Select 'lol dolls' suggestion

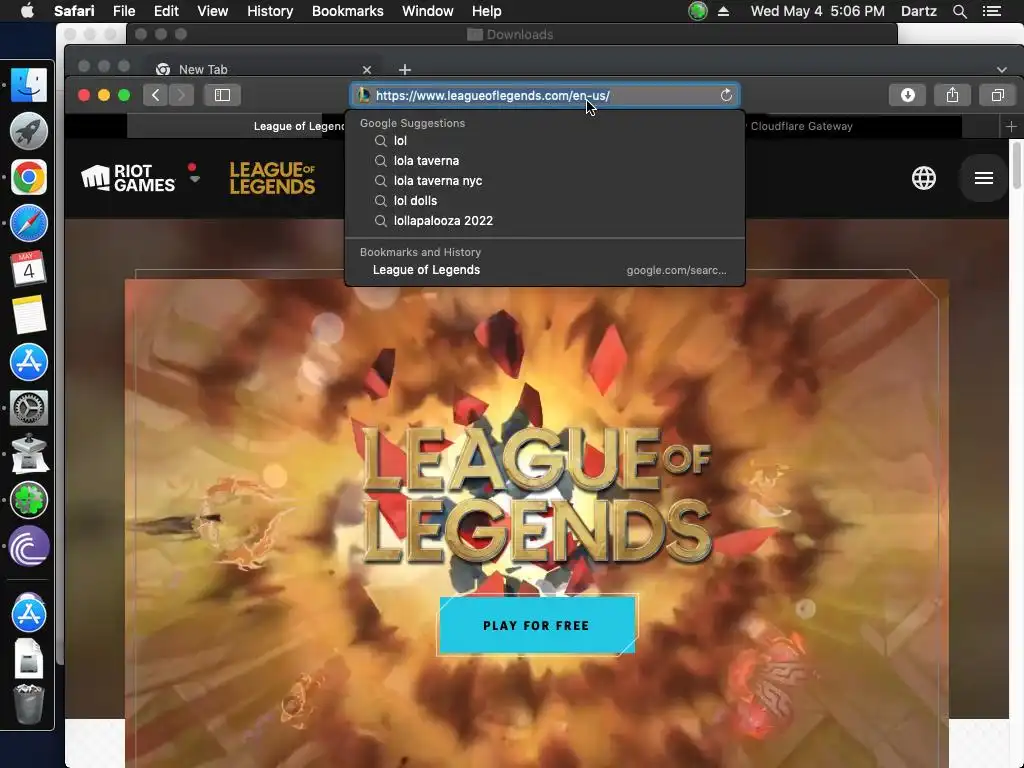point(545,200)
